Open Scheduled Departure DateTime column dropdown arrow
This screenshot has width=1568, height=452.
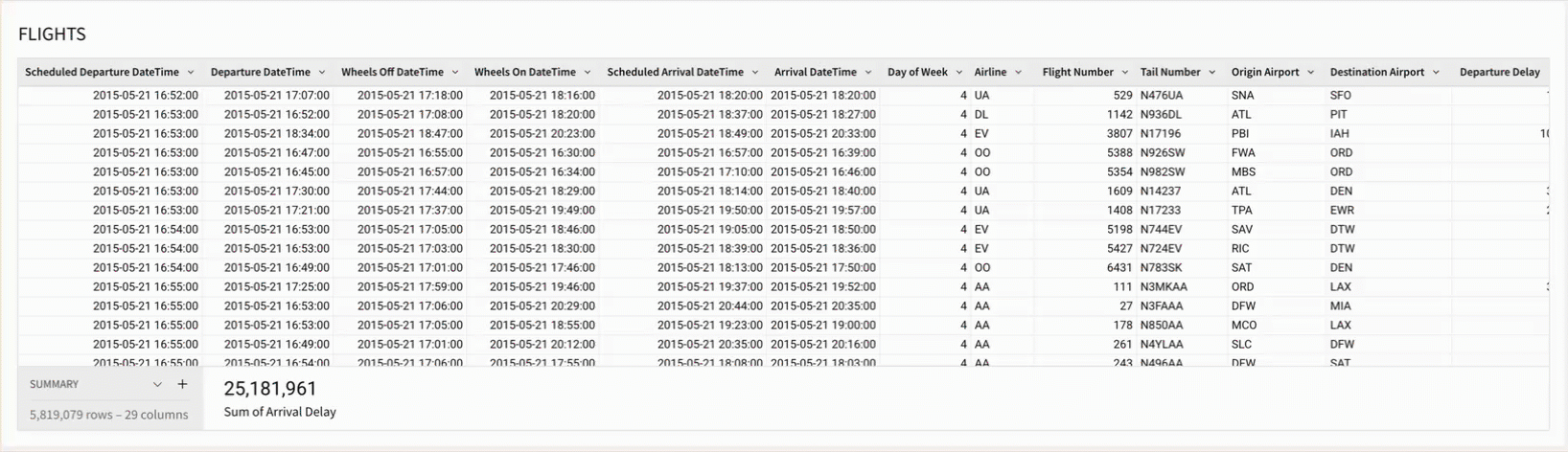191,73
